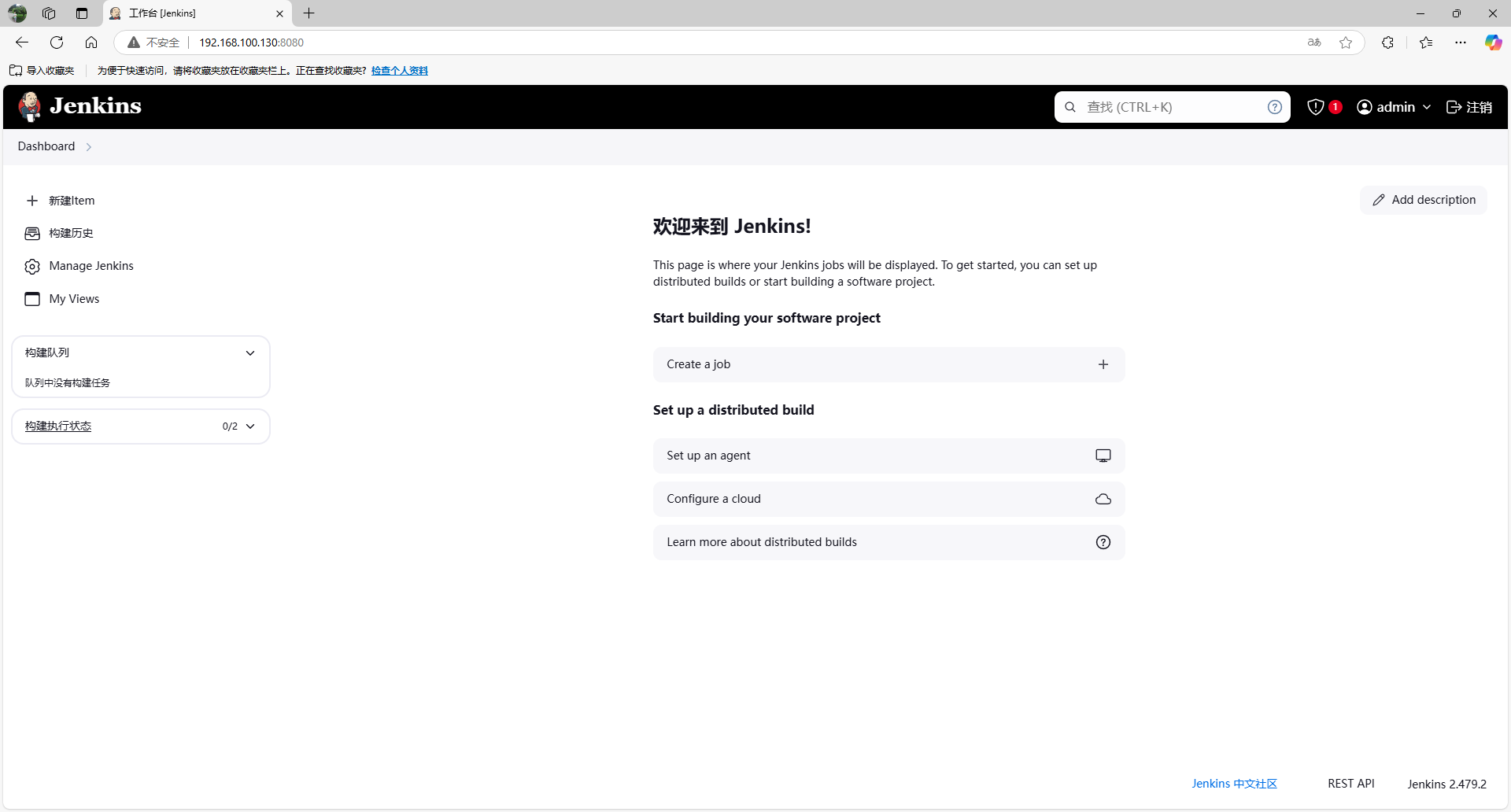Click the red notification badge showing 1
The height and width of the screenshot is (812, 1511).
[1336, 107]
